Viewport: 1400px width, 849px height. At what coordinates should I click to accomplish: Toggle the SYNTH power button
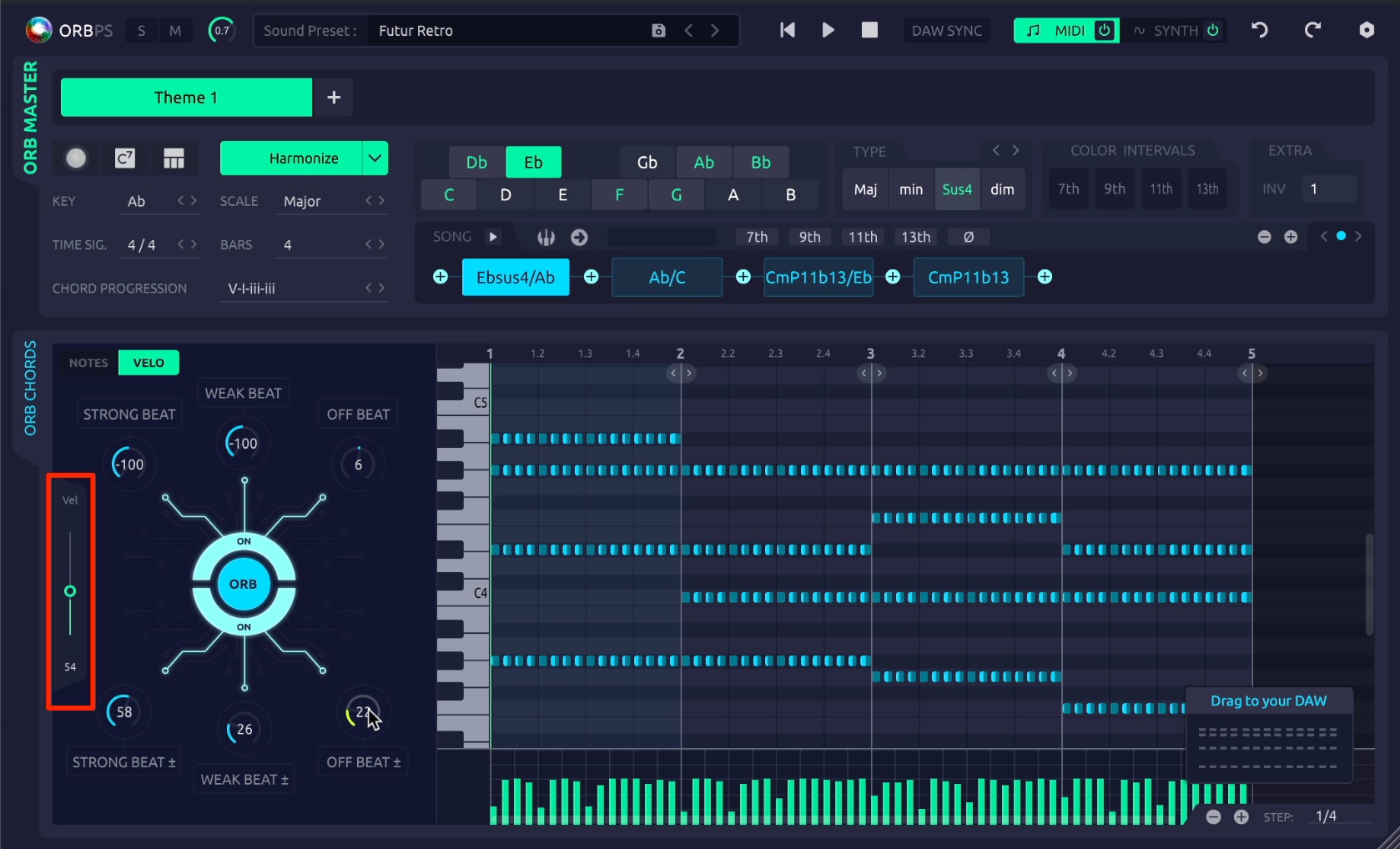[x=1213, y=31]
